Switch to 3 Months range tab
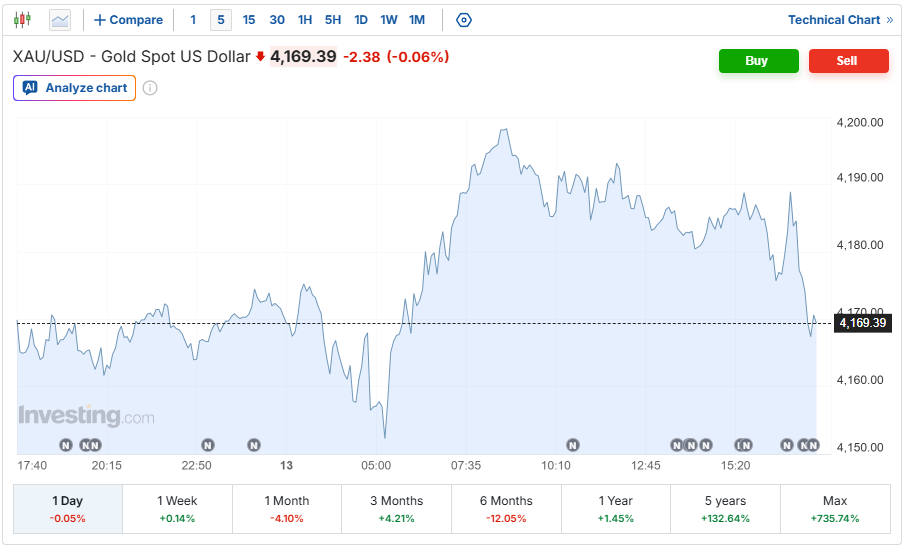The width and height of the screenshot is (910, 558). pyautogui.click(x=396, y=509)
